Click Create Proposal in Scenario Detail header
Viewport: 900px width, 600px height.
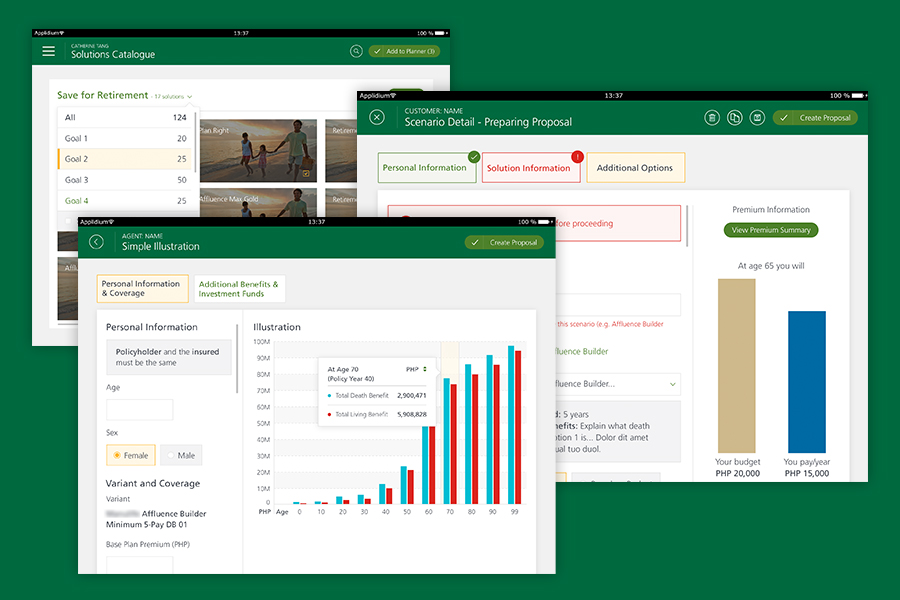pyautogui.click(x=815, y=118)
